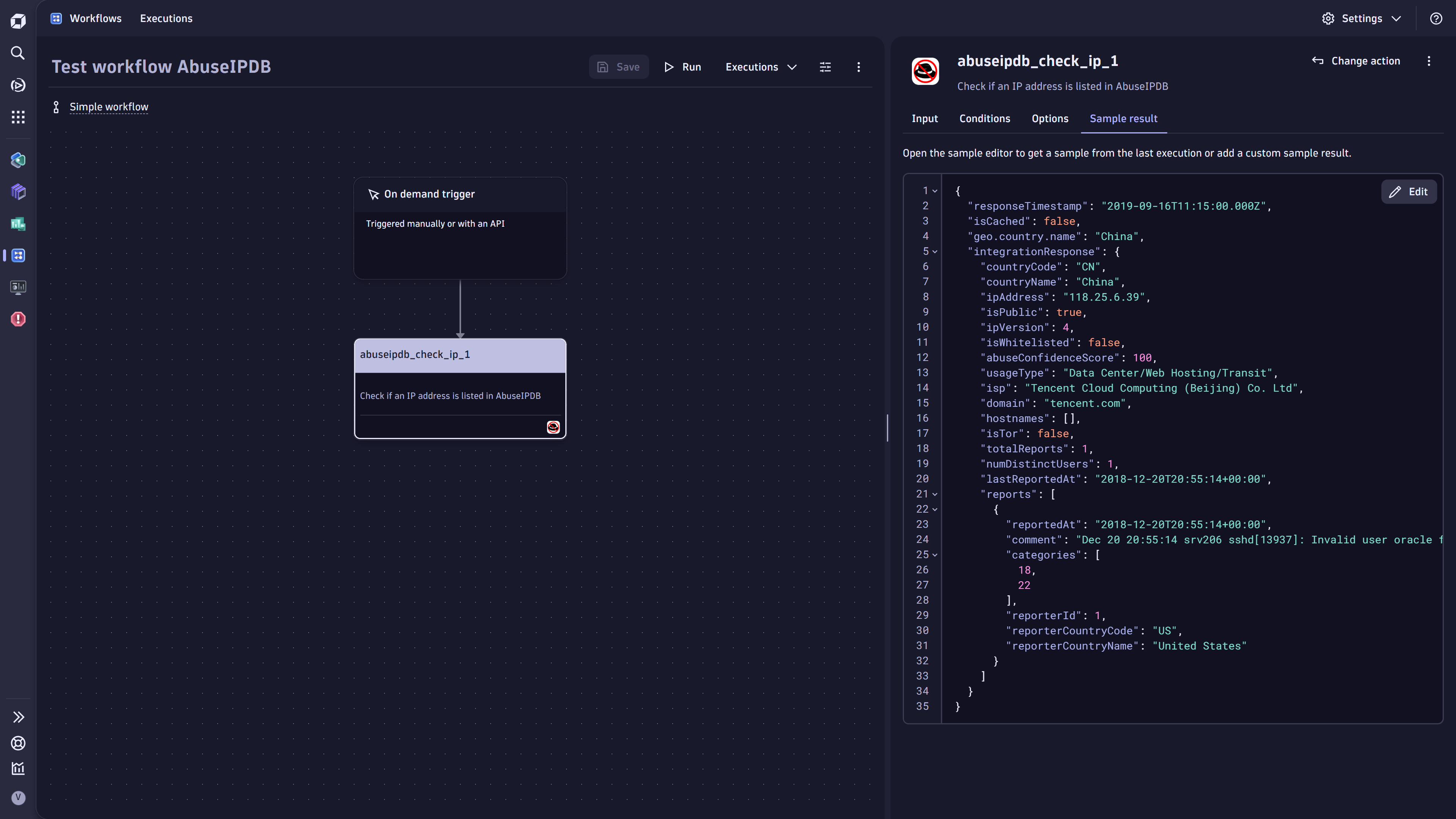
Task: Select the abuseipdb_check_ip_1 workflow node
Action: [460, 389]
